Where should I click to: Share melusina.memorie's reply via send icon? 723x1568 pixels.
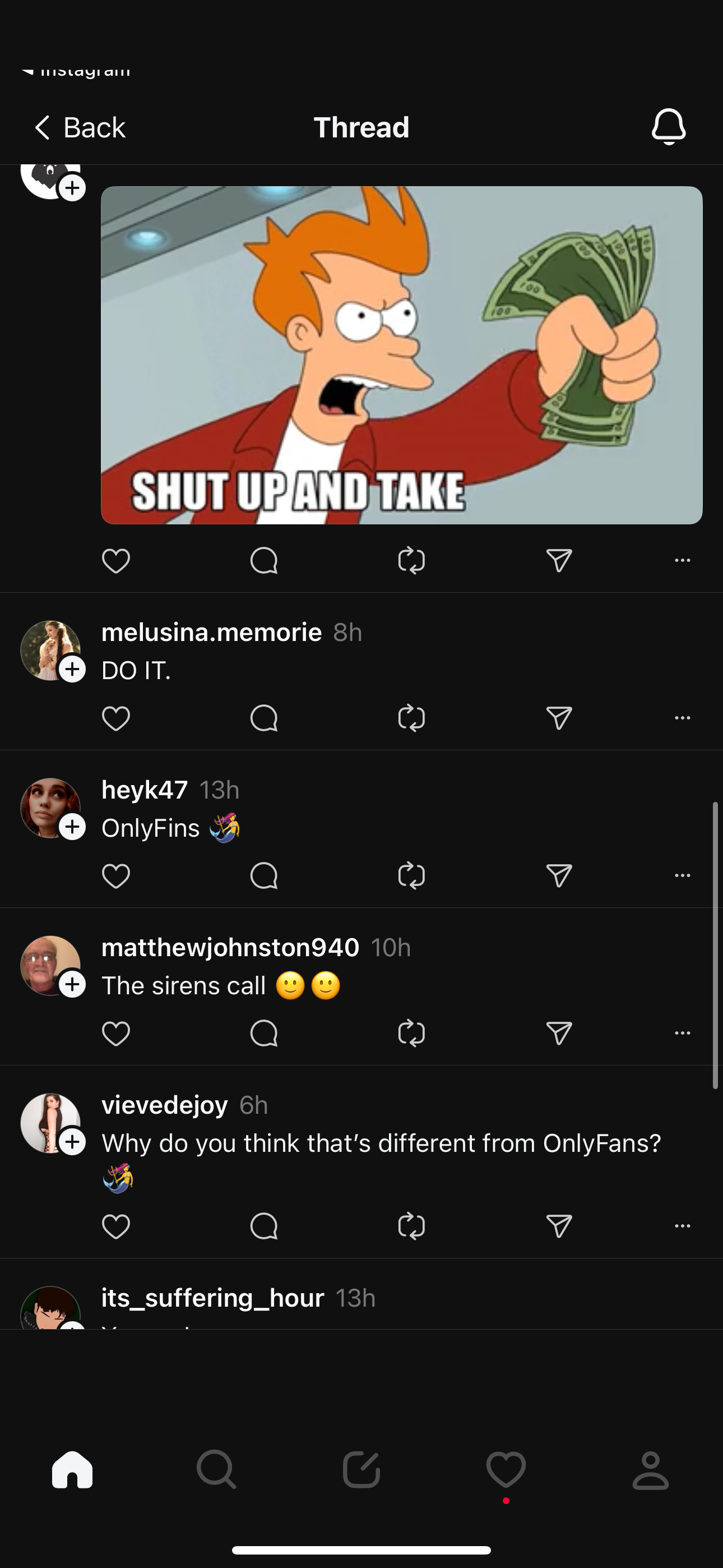(559, 718)
